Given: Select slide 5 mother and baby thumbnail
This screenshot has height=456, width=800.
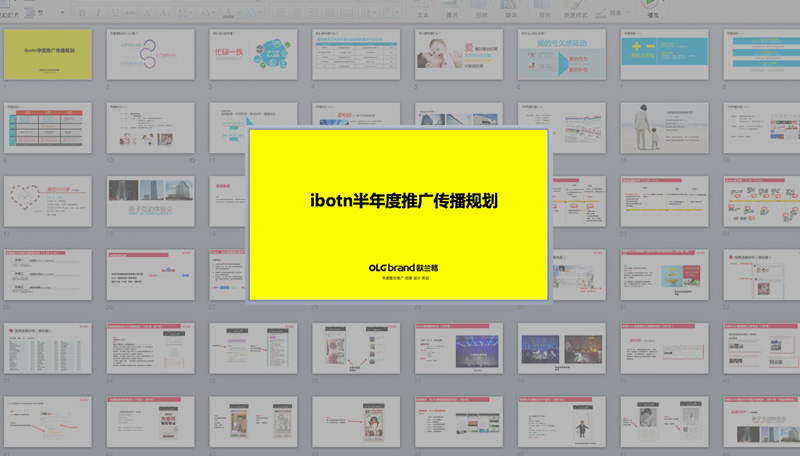Looking at the screenshot, I should click(459, 54).
